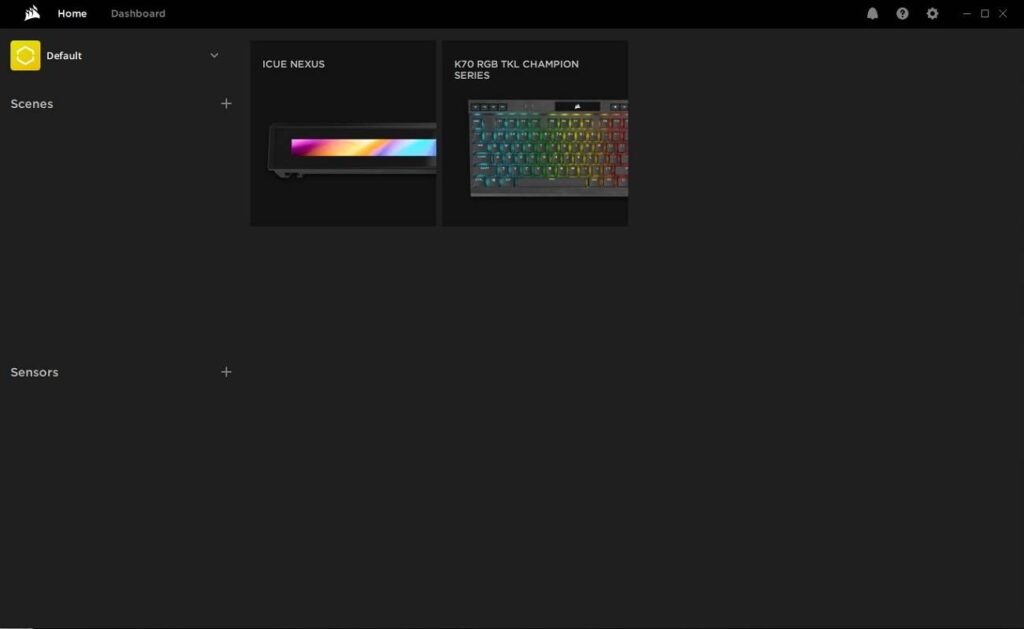The image size is (1024, 629).
Task: Open the iCUE NEXUS device title
Action: point(293,64)
